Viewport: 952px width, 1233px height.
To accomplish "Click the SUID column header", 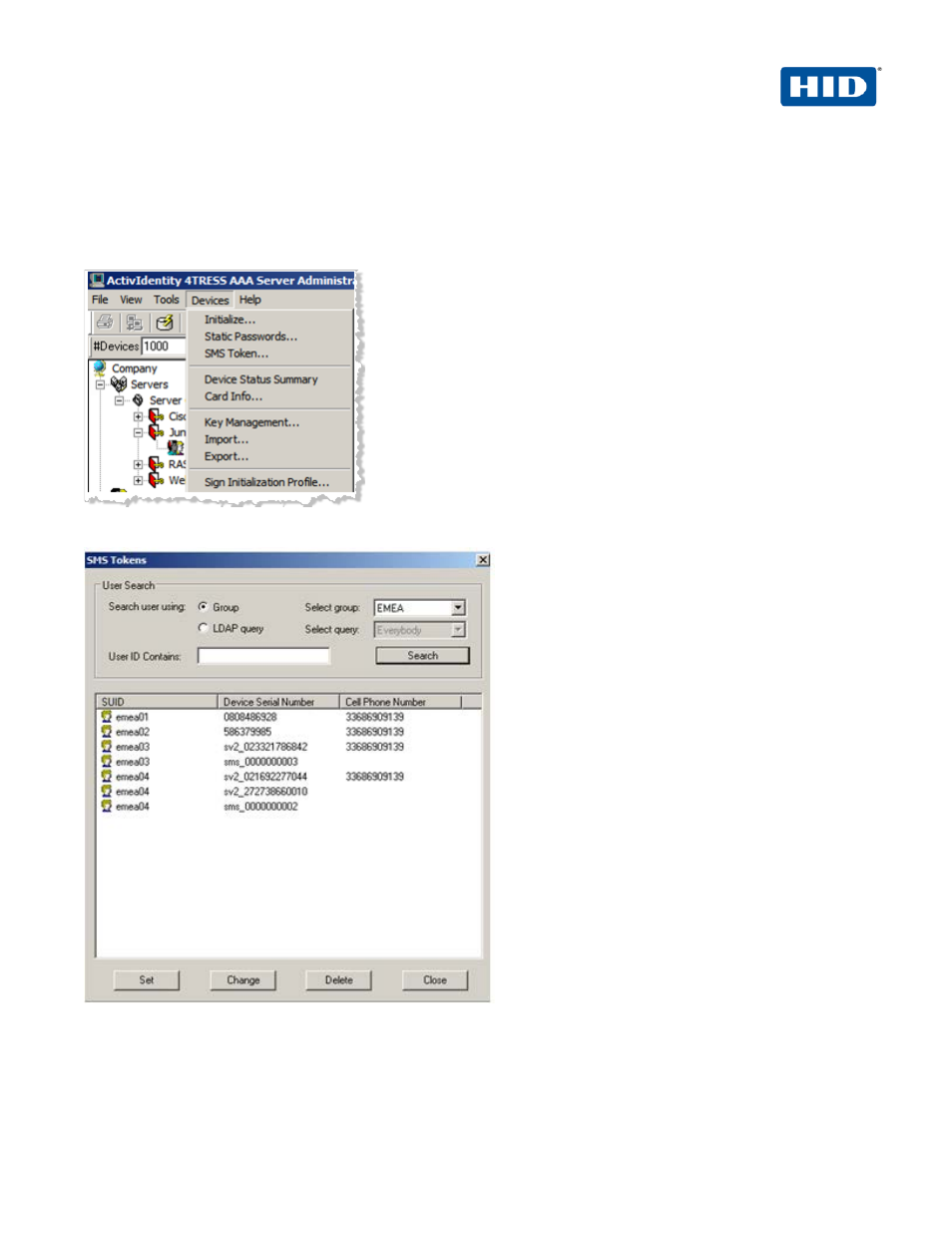I will point(157,702).
